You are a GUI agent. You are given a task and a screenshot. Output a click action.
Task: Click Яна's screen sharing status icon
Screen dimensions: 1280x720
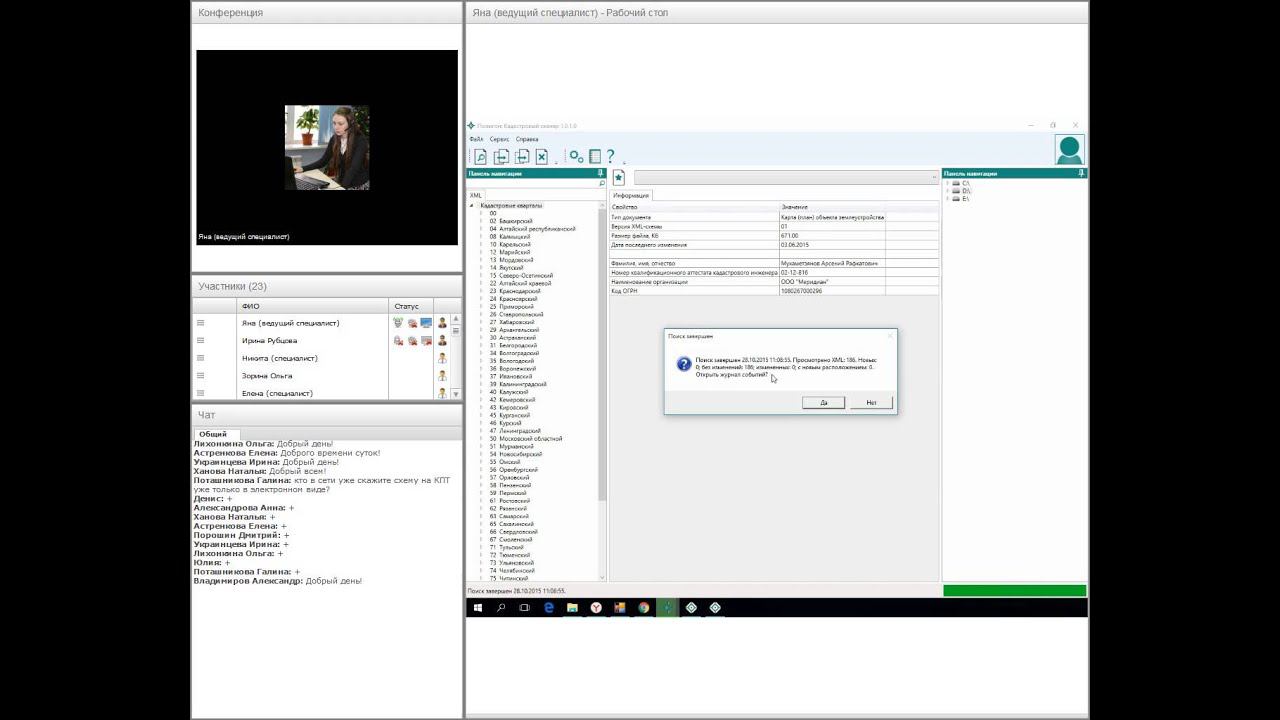tap(426, 323)
